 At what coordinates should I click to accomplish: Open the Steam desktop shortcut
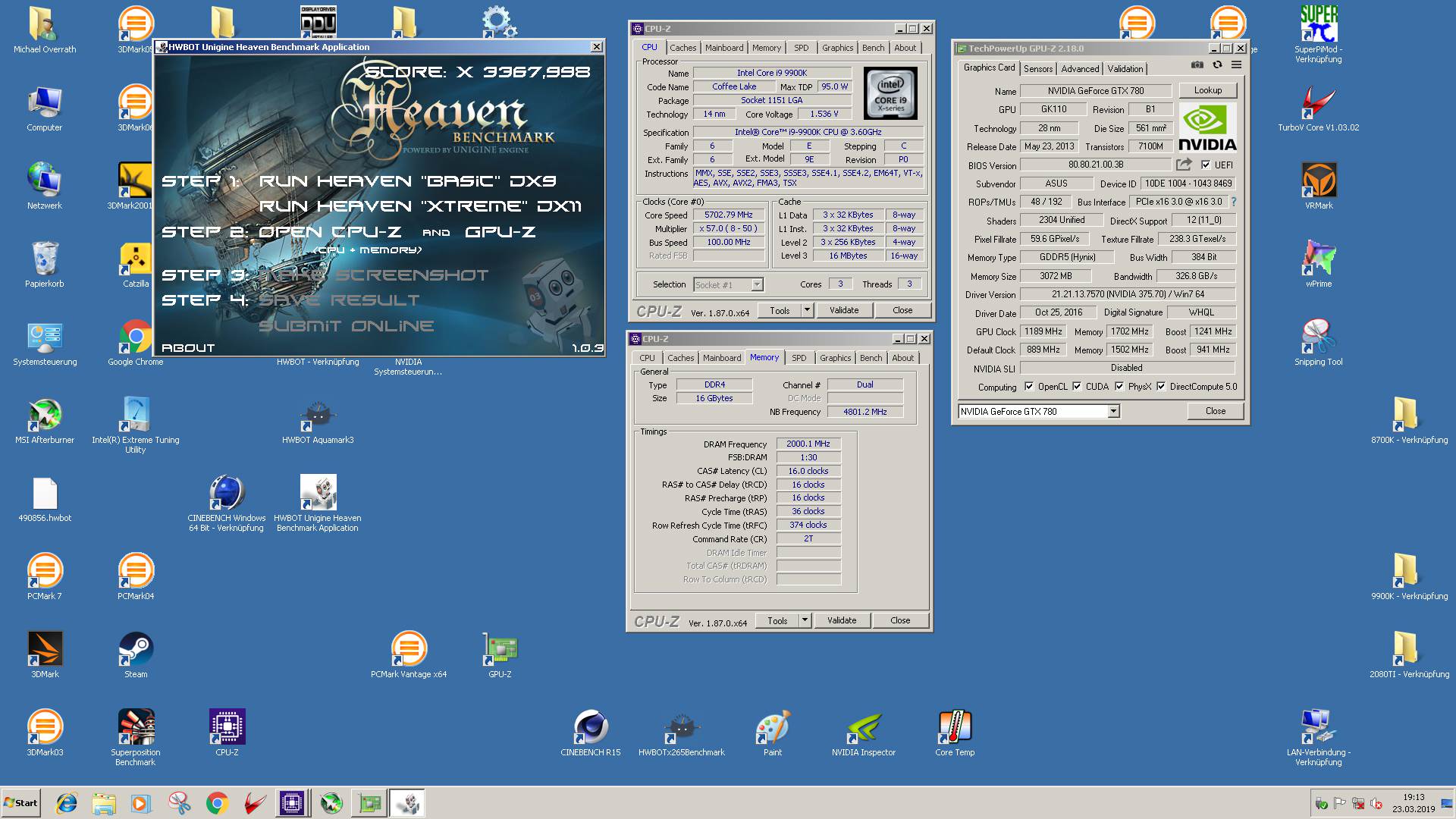click(x=136, y=655)
